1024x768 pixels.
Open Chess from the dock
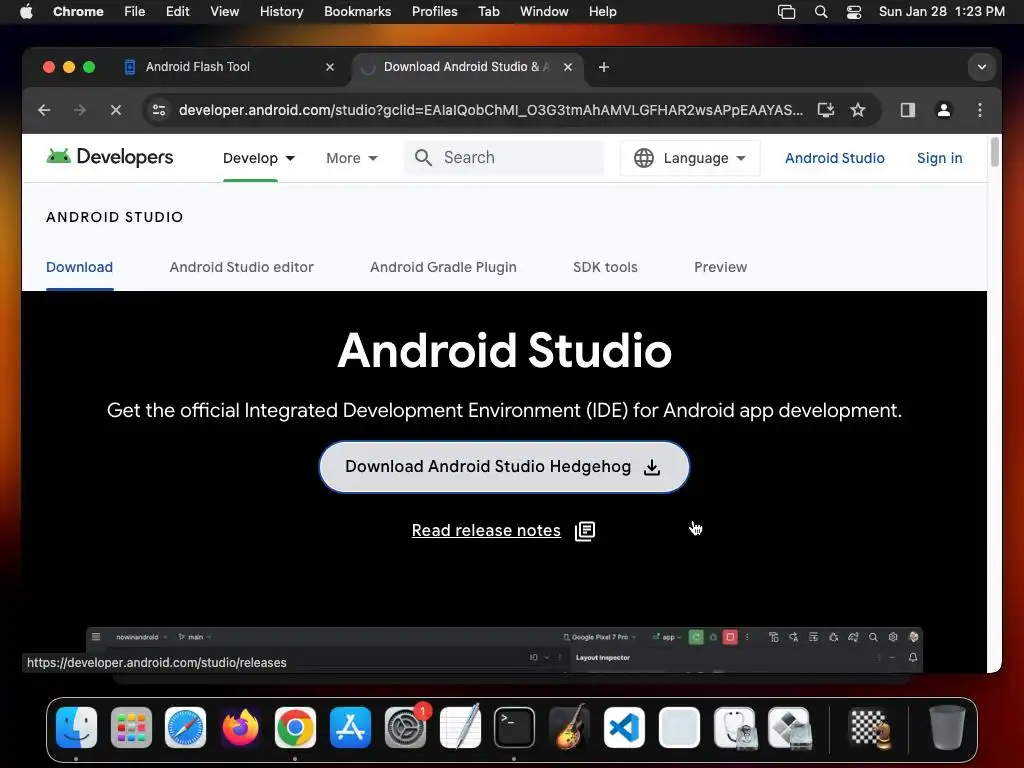[869, 727]
